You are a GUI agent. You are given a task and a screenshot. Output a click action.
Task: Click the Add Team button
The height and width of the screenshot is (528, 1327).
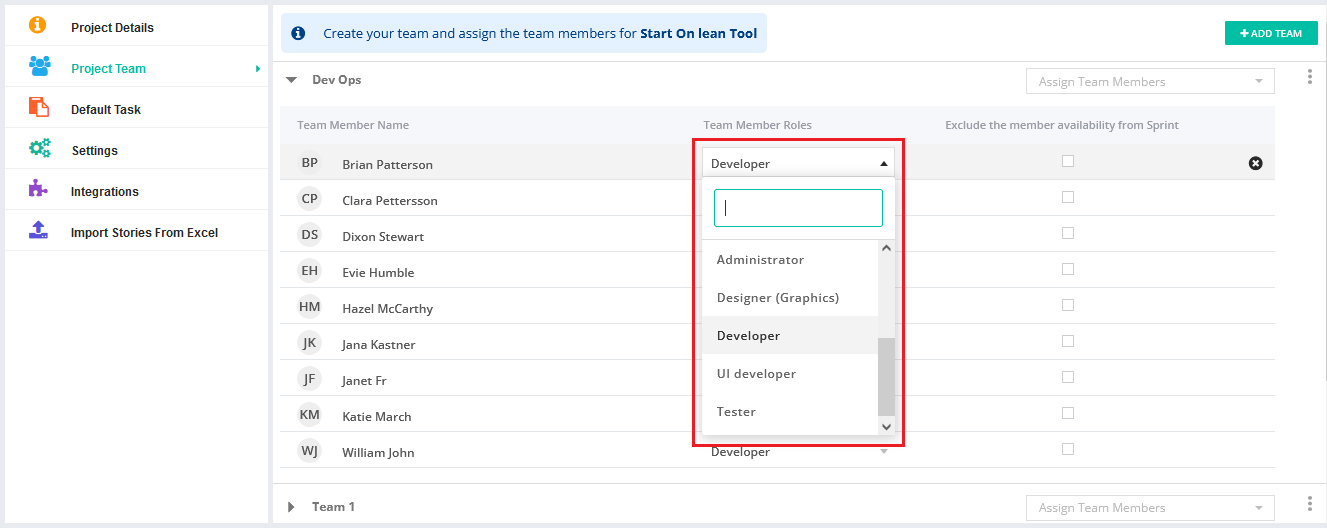[x=1271, y=33]
